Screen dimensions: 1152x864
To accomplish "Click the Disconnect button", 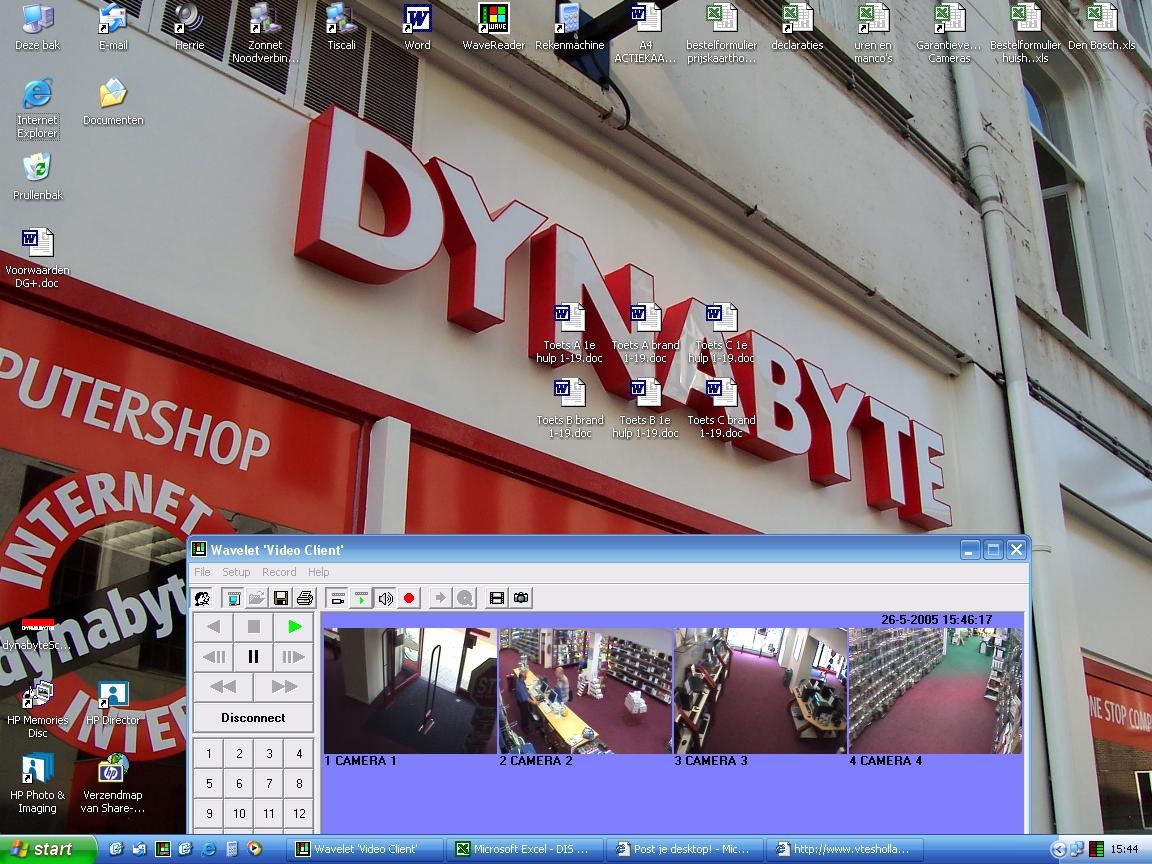I will coord(253,718).
